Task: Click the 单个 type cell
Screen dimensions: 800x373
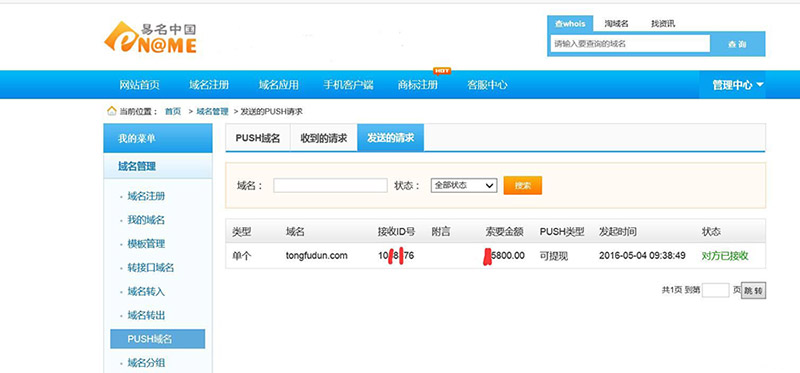Action: [241, 256]
